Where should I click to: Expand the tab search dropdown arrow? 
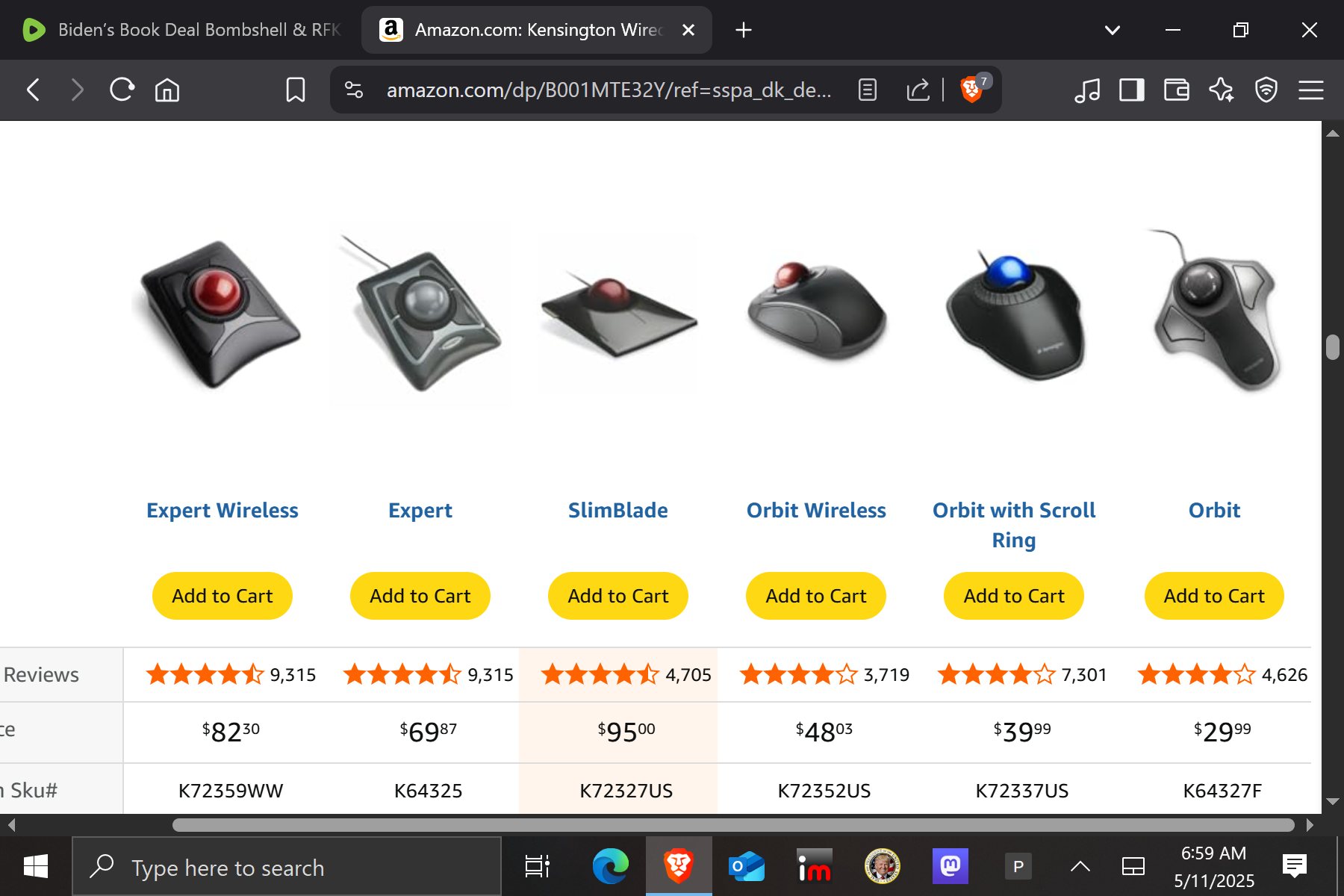[x=1113, y=30]
